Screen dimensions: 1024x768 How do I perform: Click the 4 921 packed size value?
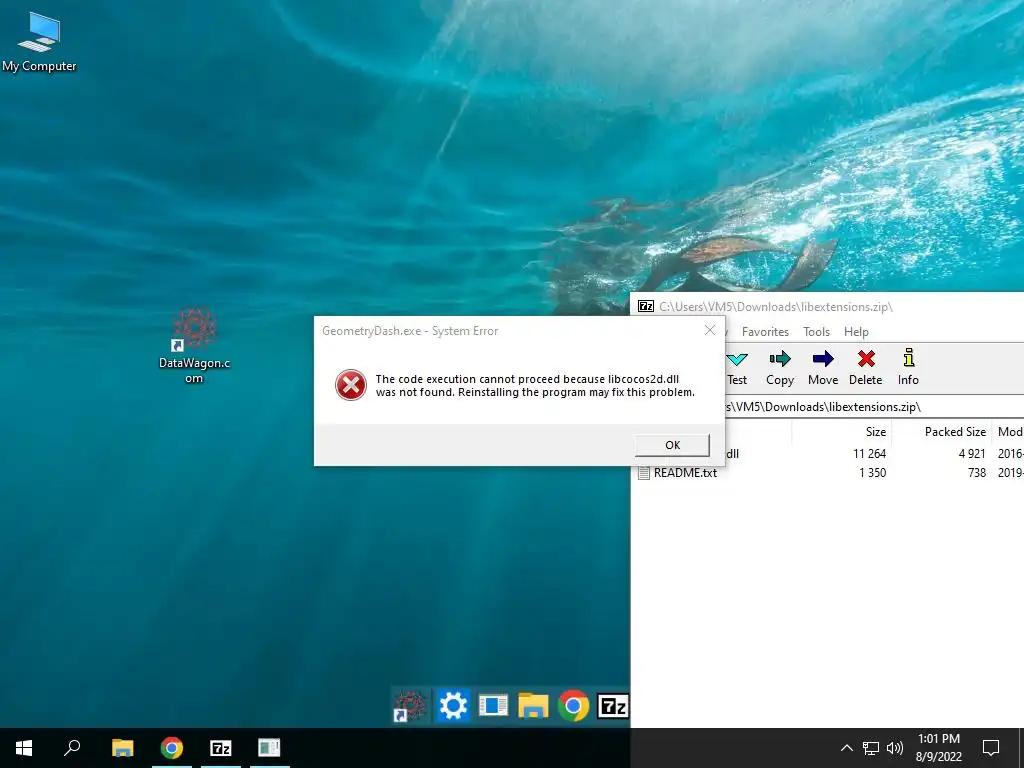point(972,453)
